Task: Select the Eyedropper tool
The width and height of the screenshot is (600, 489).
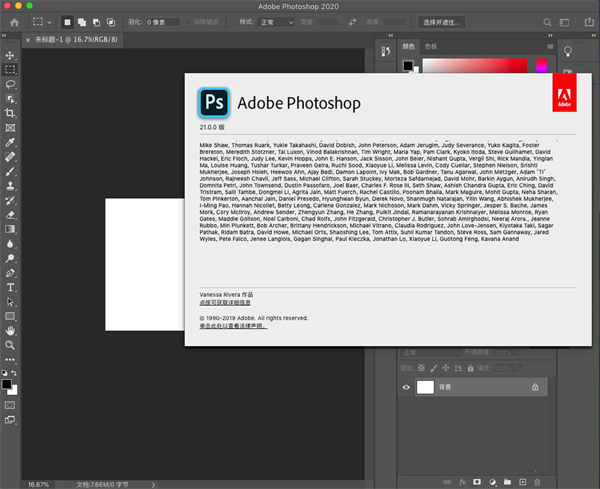Action: coord(10,142)
